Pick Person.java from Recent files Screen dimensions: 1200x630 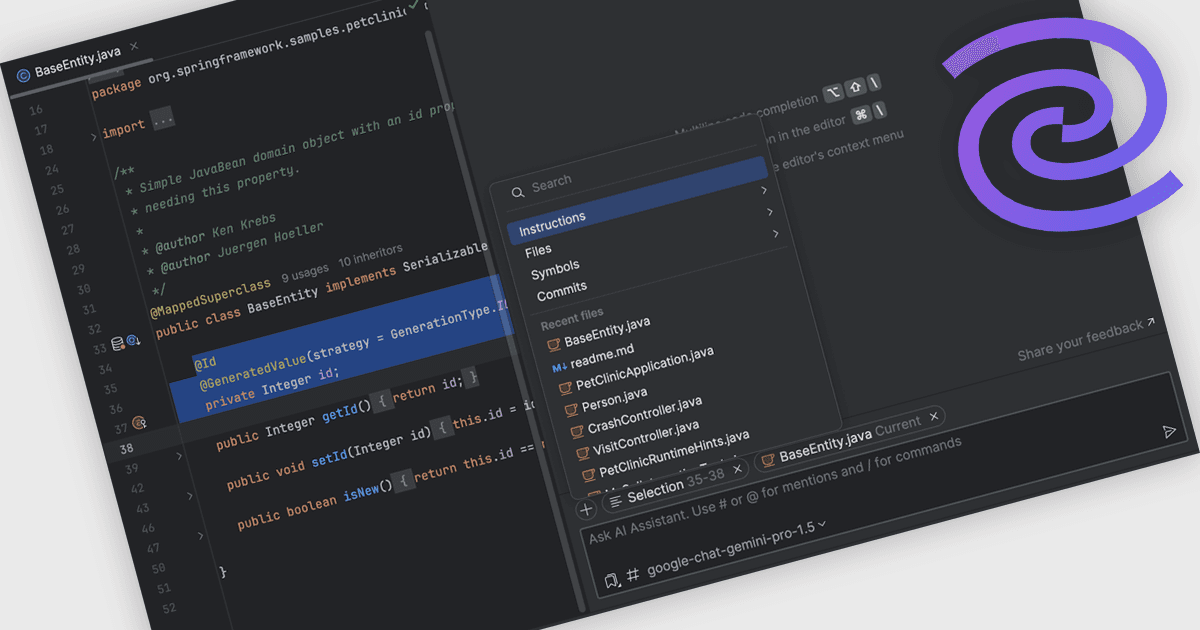(614, 401)
